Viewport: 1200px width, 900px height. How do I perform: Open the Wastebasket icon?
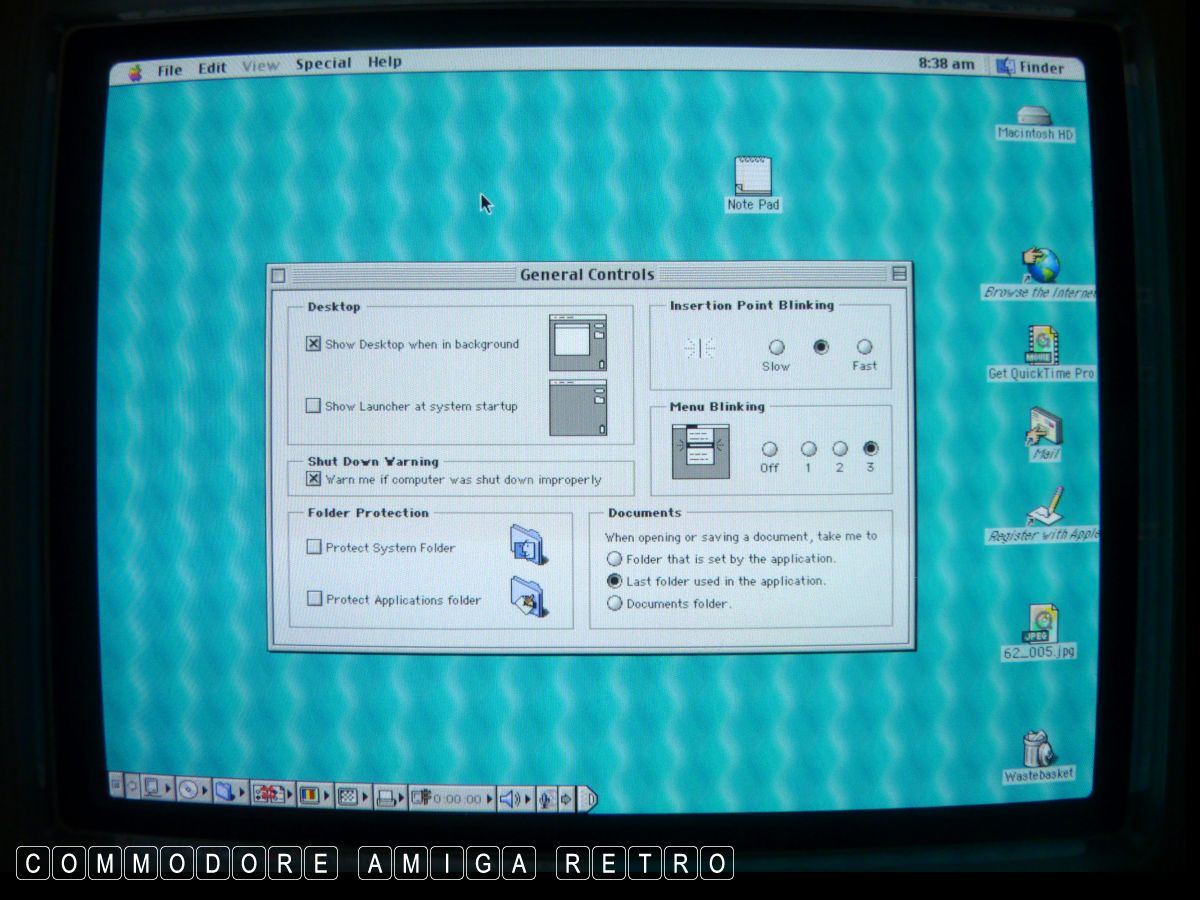(1038, 748)
